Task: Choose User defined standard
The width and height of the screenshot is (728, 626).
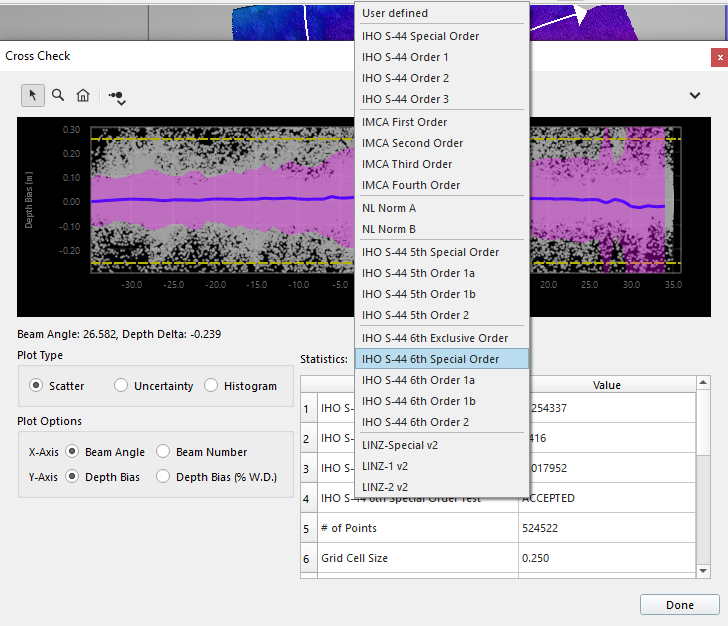Action: click(x=395, y=13)
